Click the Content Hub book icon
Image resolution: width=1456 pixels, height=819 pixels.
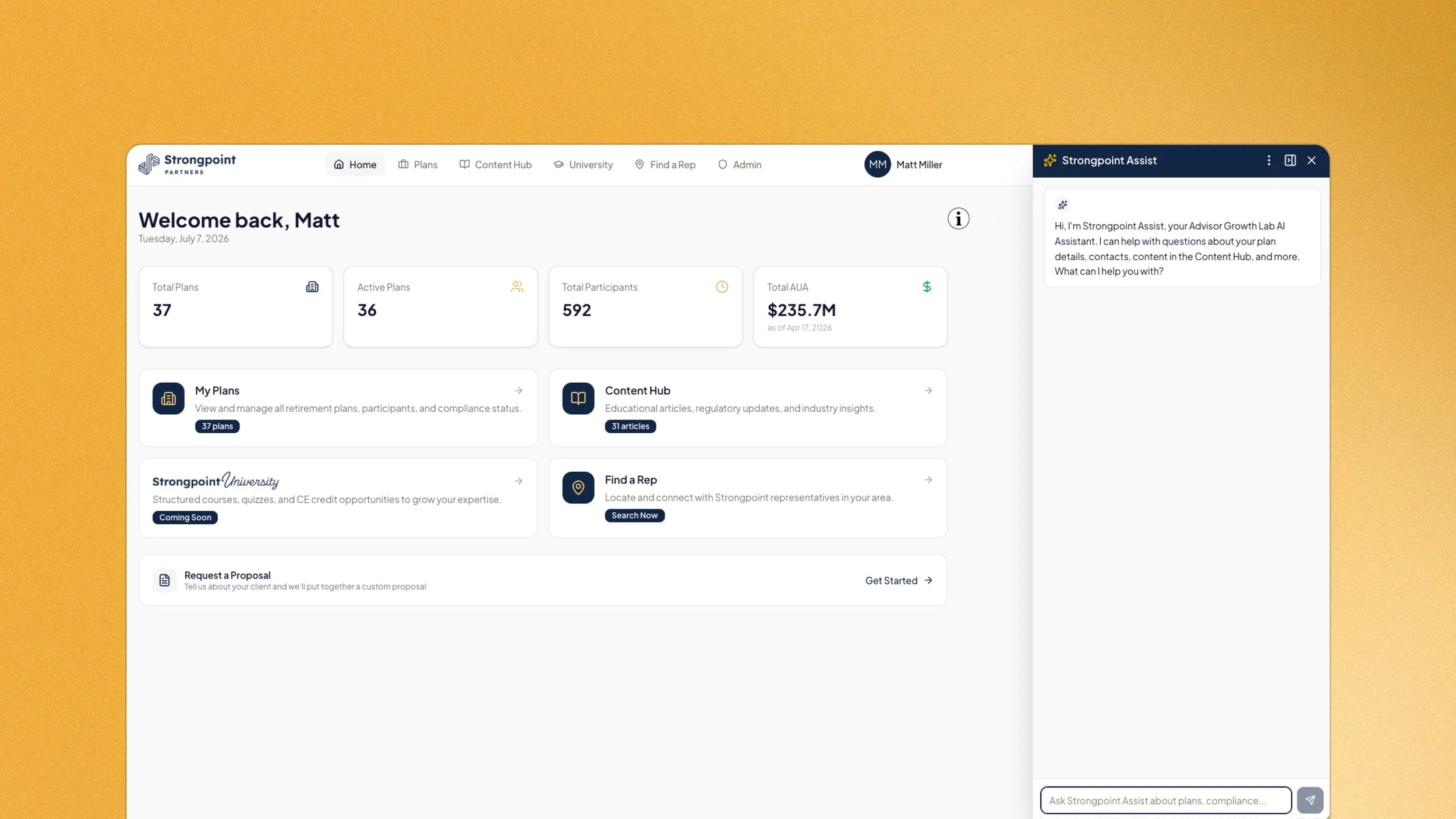(x=578, y=398)
